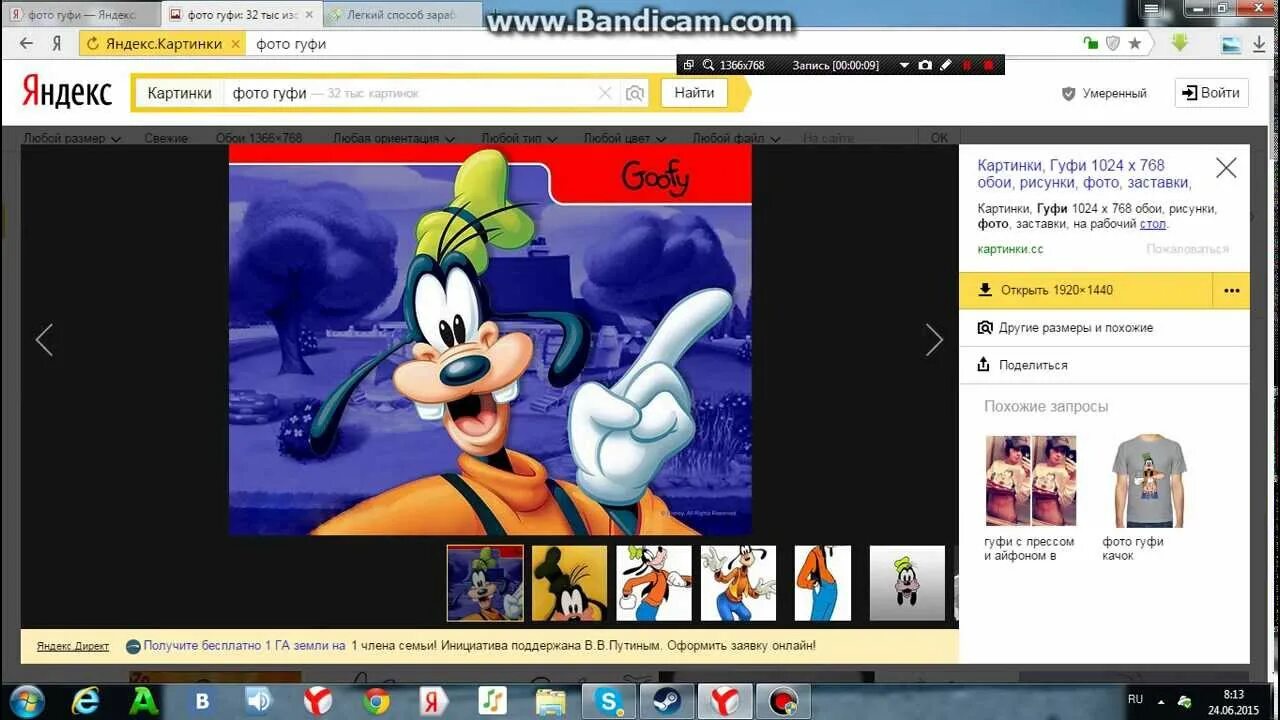The image size is (1280, 720).
Task: Expand Любой цвет filter dropdown
Action: [x=624, y=138]
